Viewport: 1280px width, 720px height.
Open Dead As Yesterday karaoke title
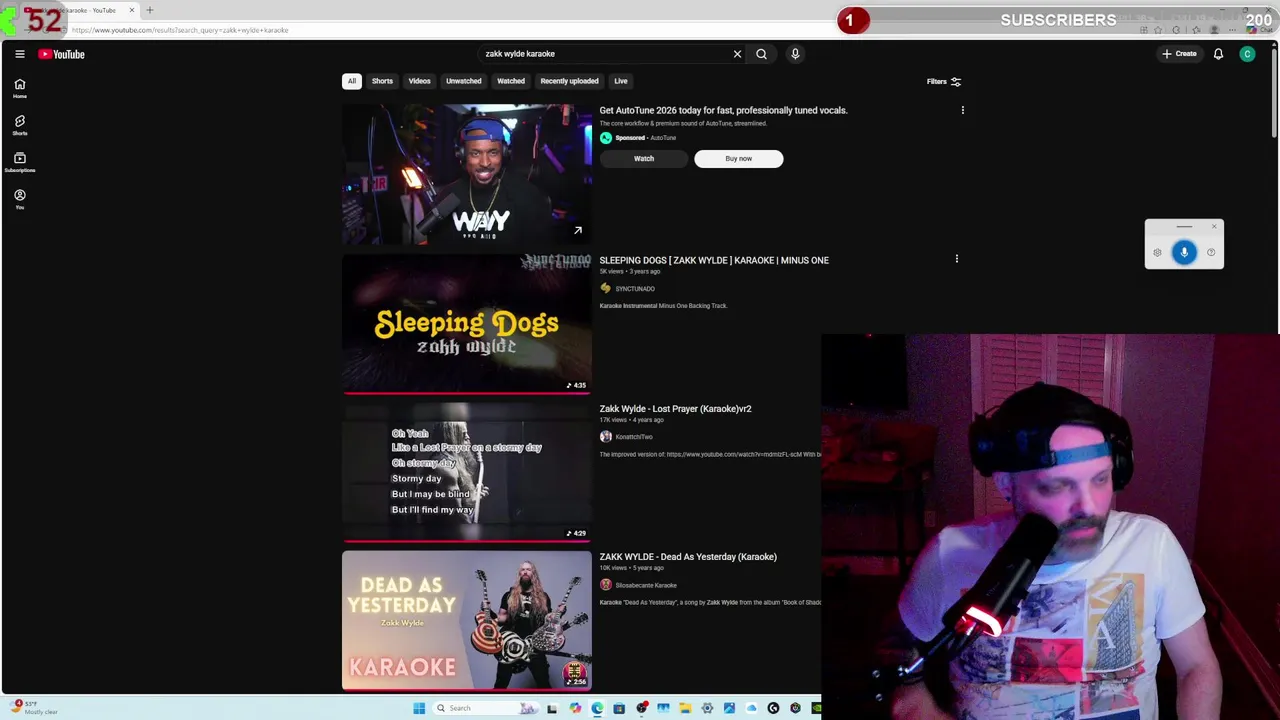[688, 556]
